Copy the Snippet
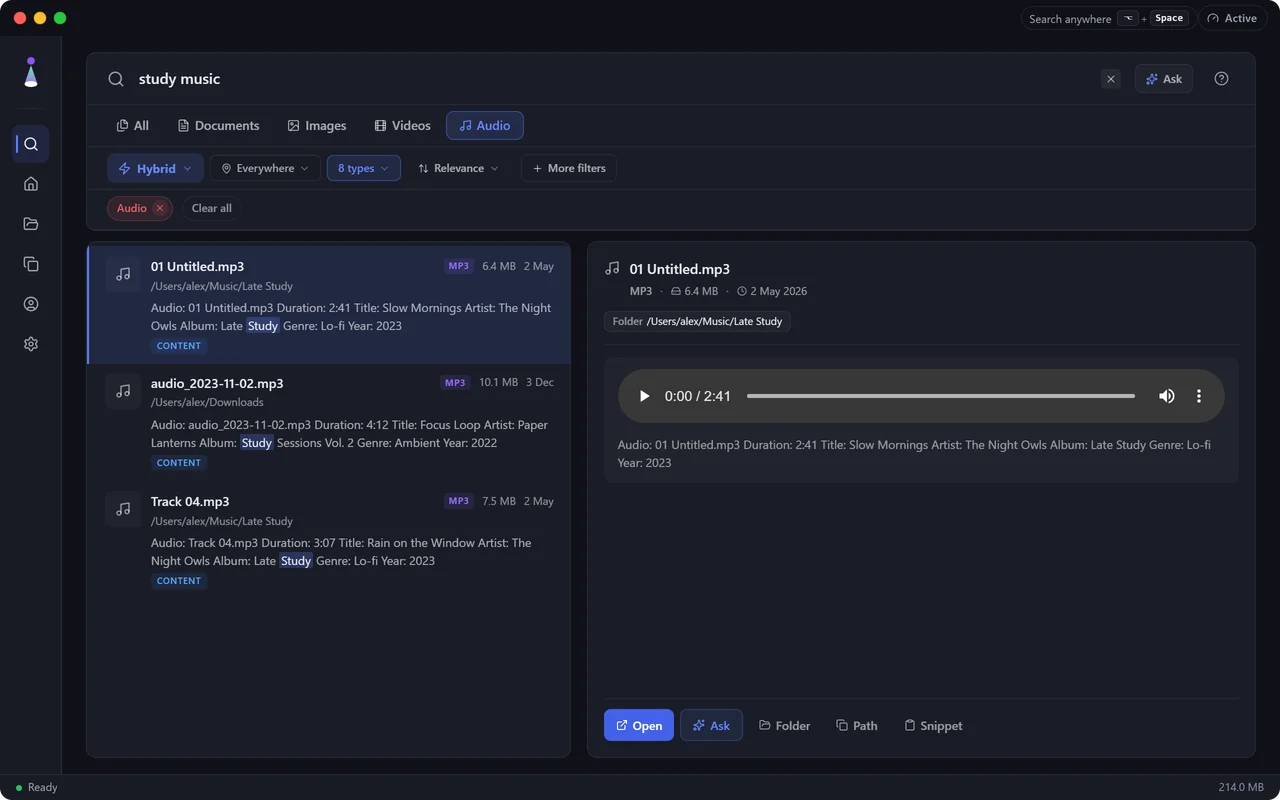Image resolution: width=1280 pixels, height=800 pixels. 933,726
